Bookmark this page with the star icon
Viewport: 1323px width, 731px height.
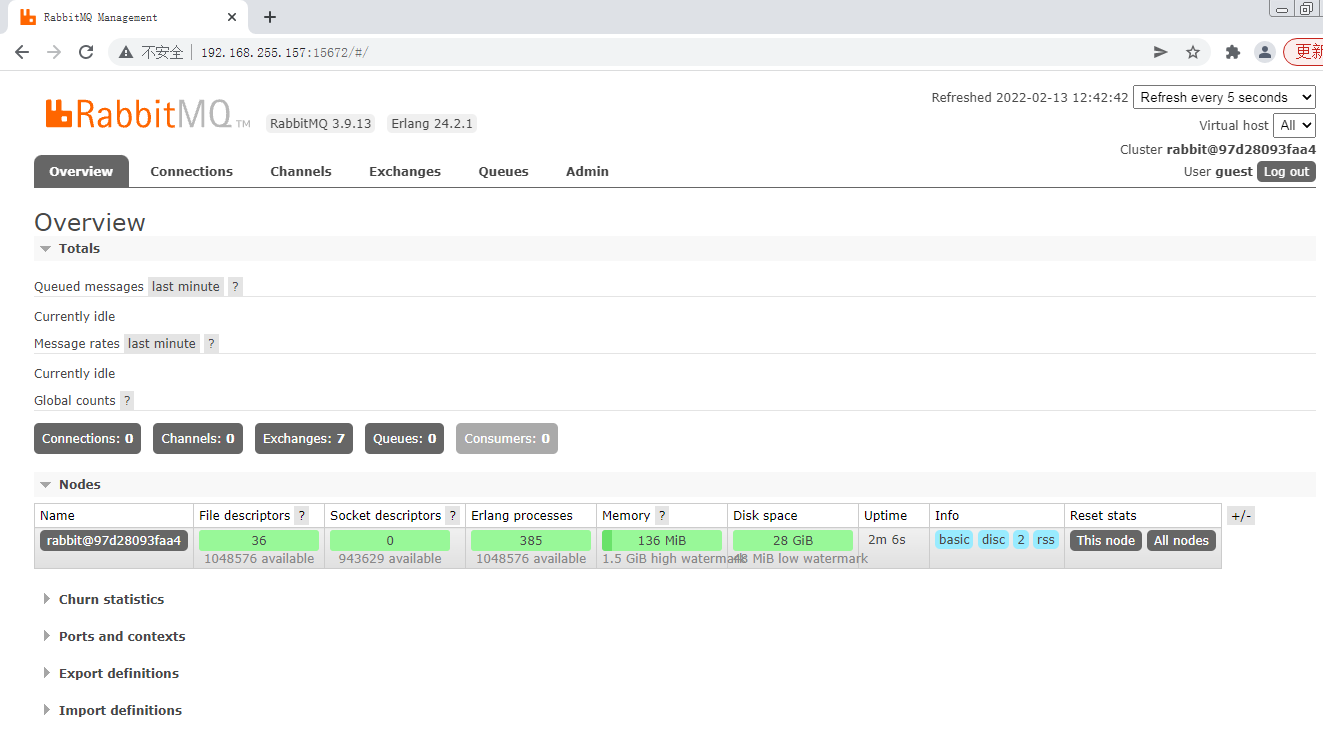click(1192, 52)
